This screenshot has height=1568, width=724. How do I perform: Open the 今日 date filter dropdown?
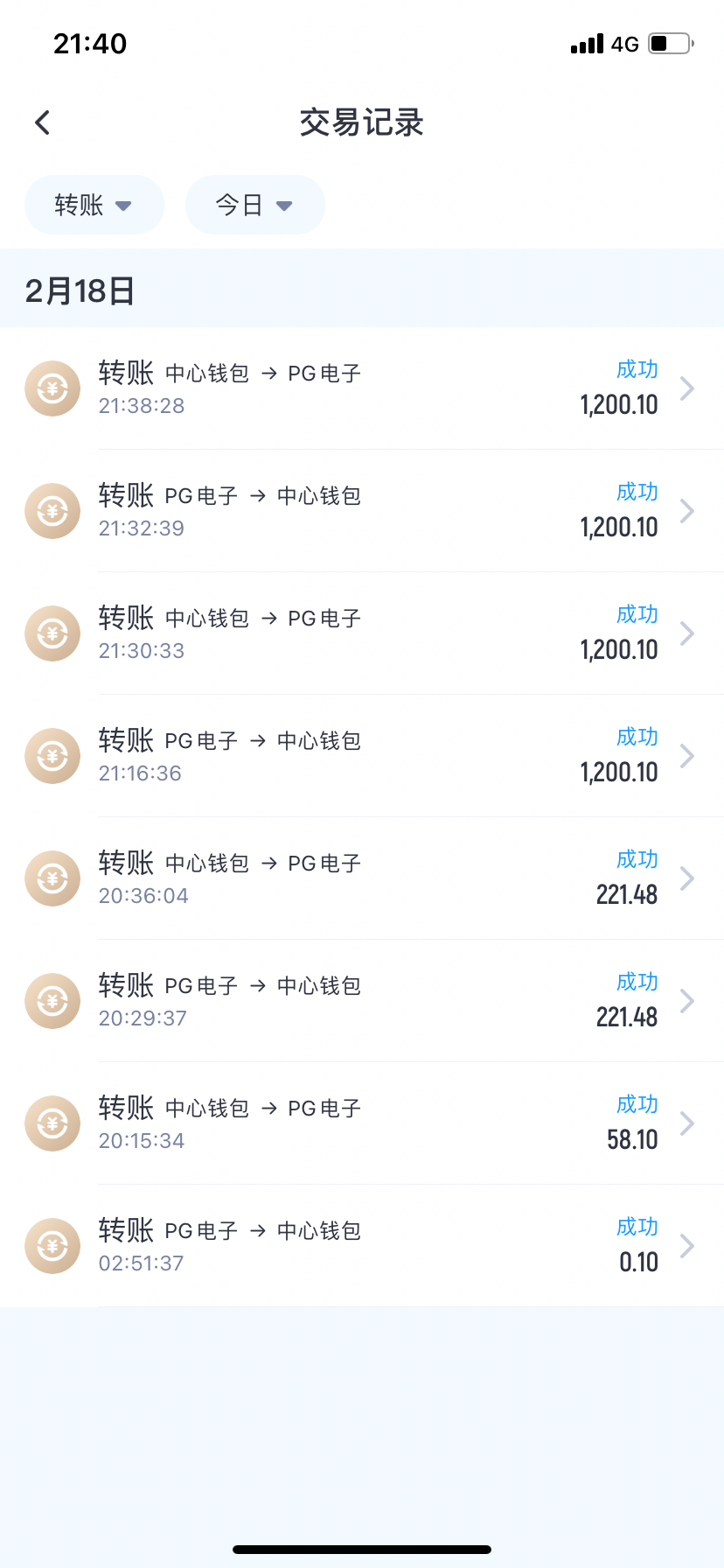[x=254, y=205]
